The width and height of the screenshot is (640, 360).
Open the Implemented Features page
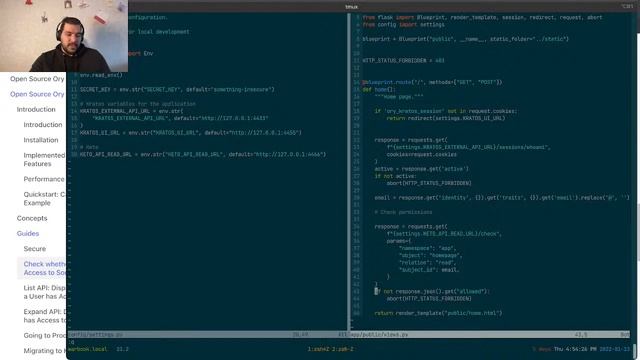44,160
